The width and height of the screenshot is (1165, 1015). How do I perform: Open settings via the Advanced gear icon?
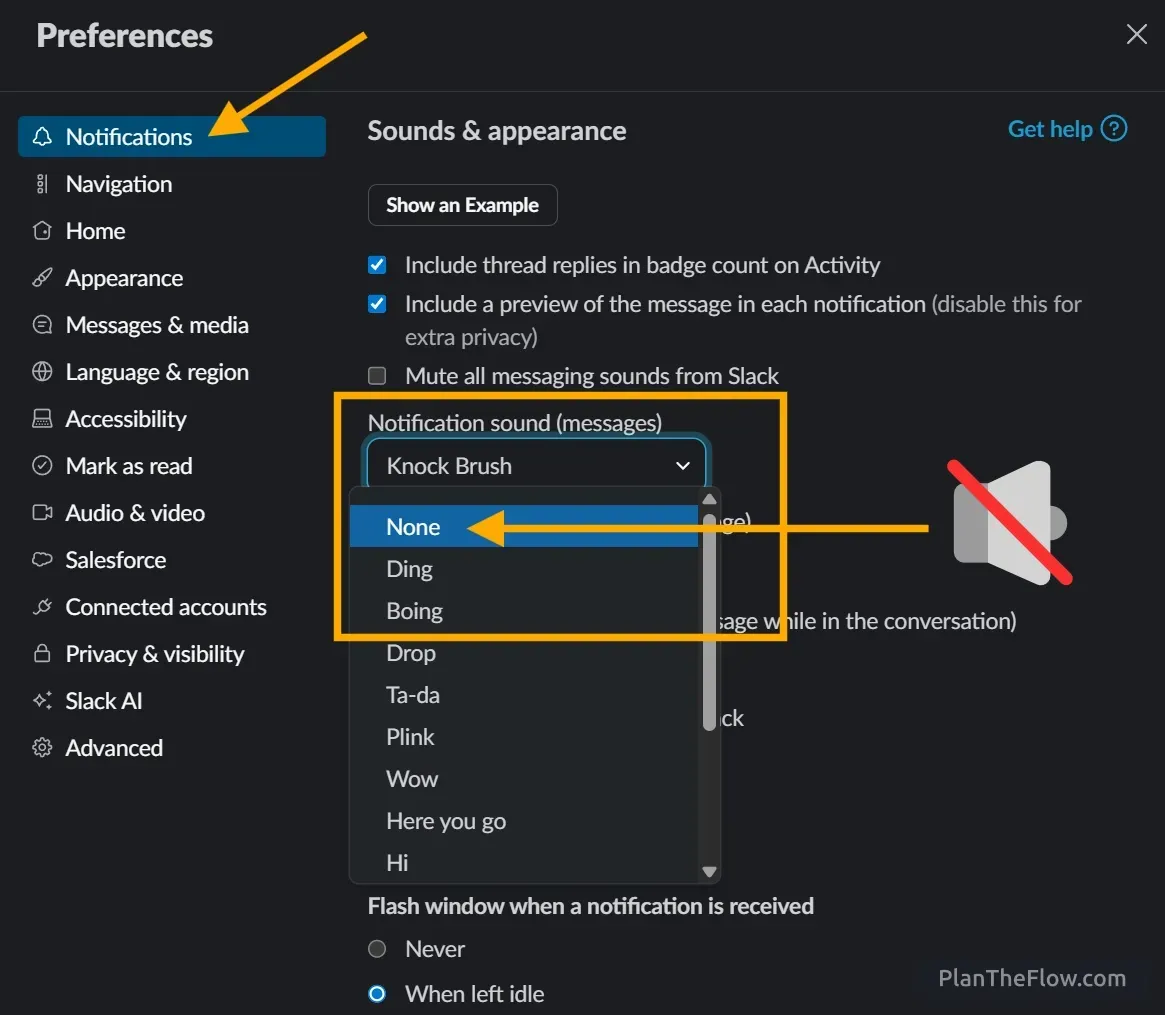42,747
